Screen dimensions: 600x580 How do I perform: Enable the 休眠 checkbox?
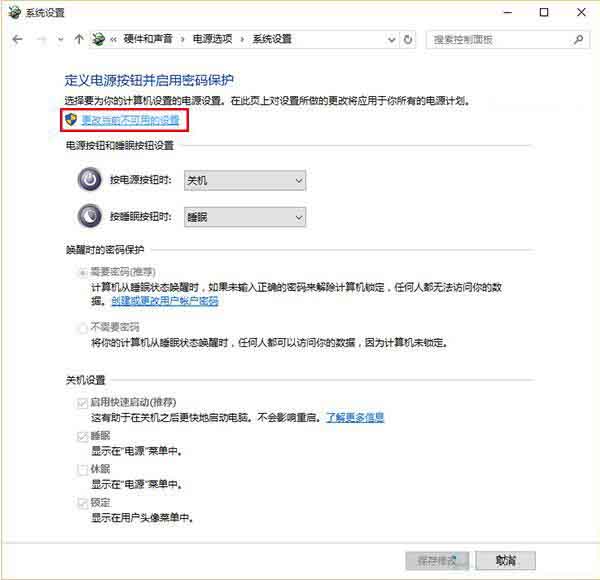pos(82,468)
